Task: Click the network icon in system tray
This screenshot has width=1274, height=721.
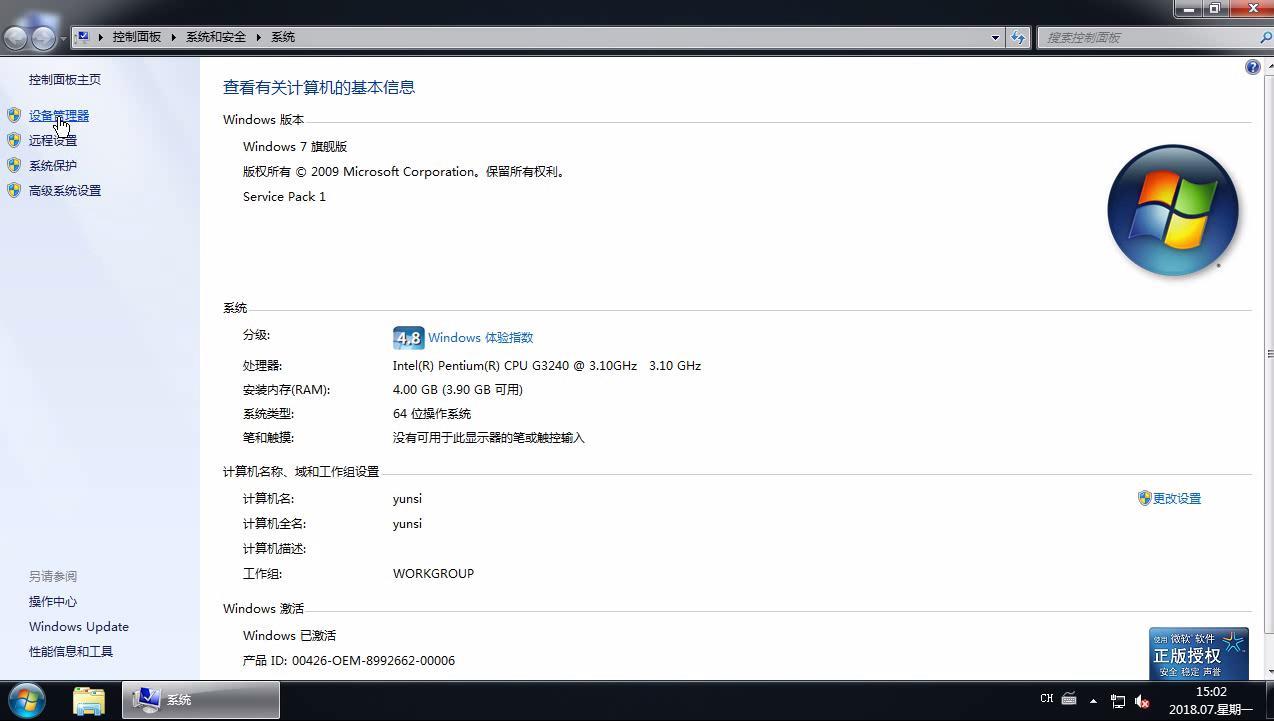Action: coord(1118,701)
